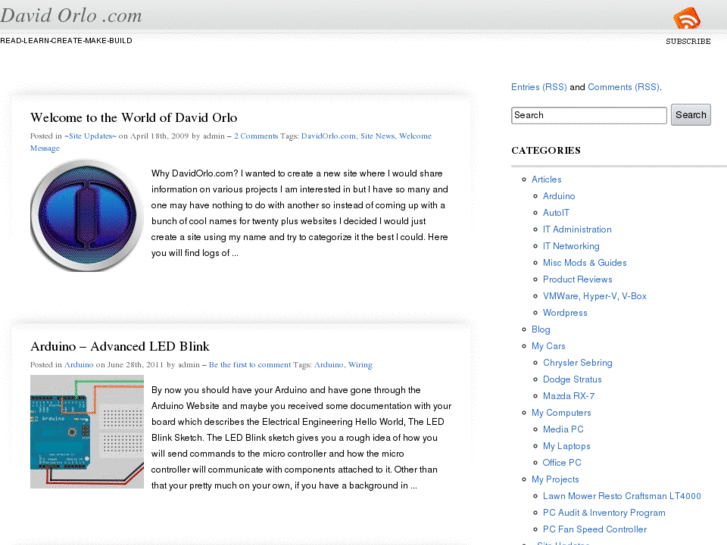Open the My Computers category
The width and height of the screenshot is (727, 545).
561,413
